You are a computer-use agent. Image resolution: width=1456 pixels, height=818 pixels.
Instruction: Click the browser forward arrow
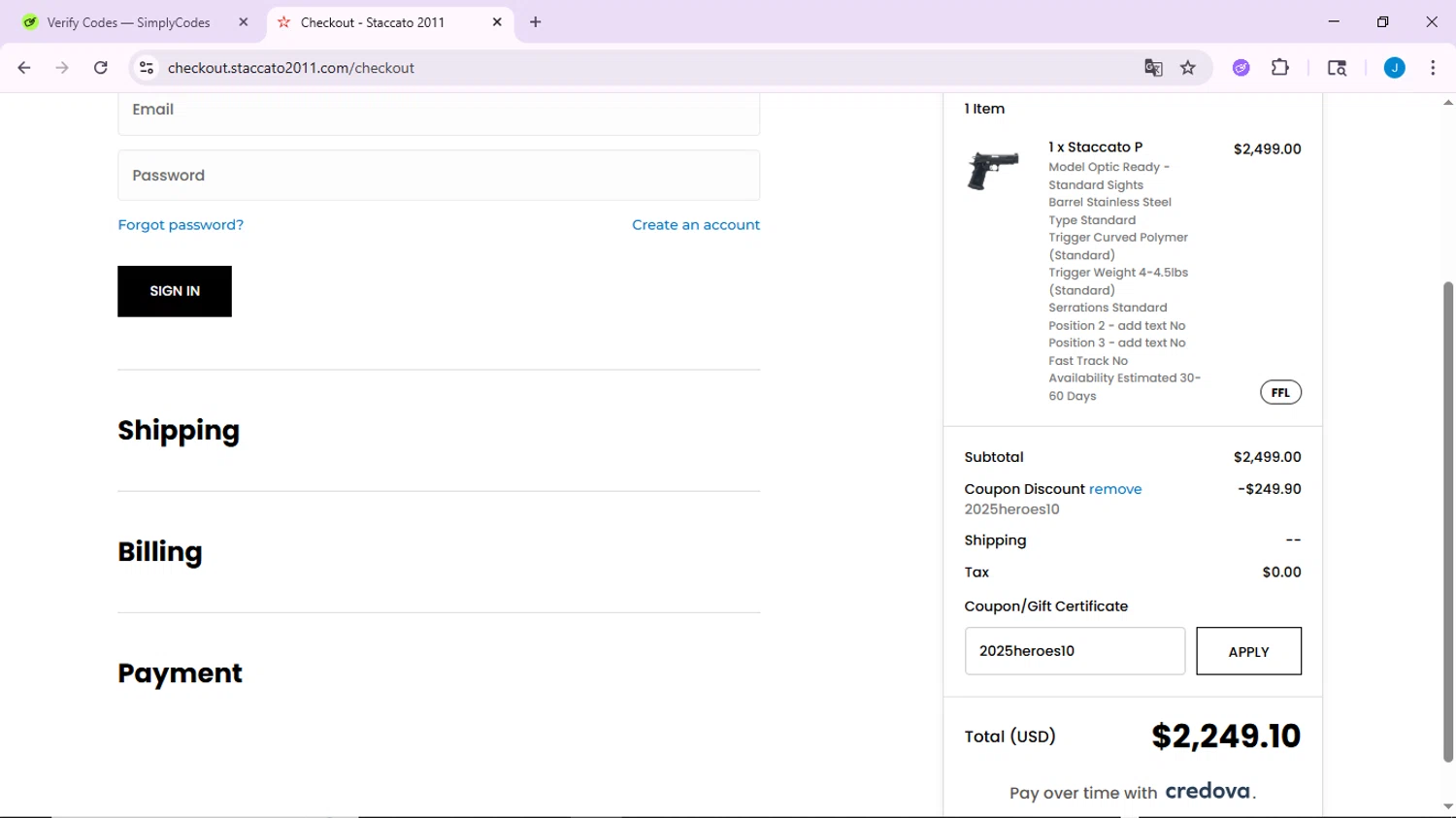[62, 68]
